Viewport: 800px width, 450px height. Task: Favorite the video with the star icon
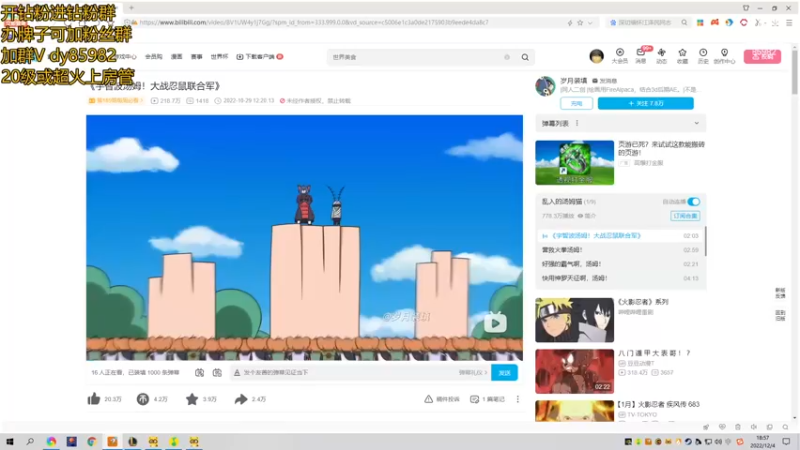pos(192,399)
